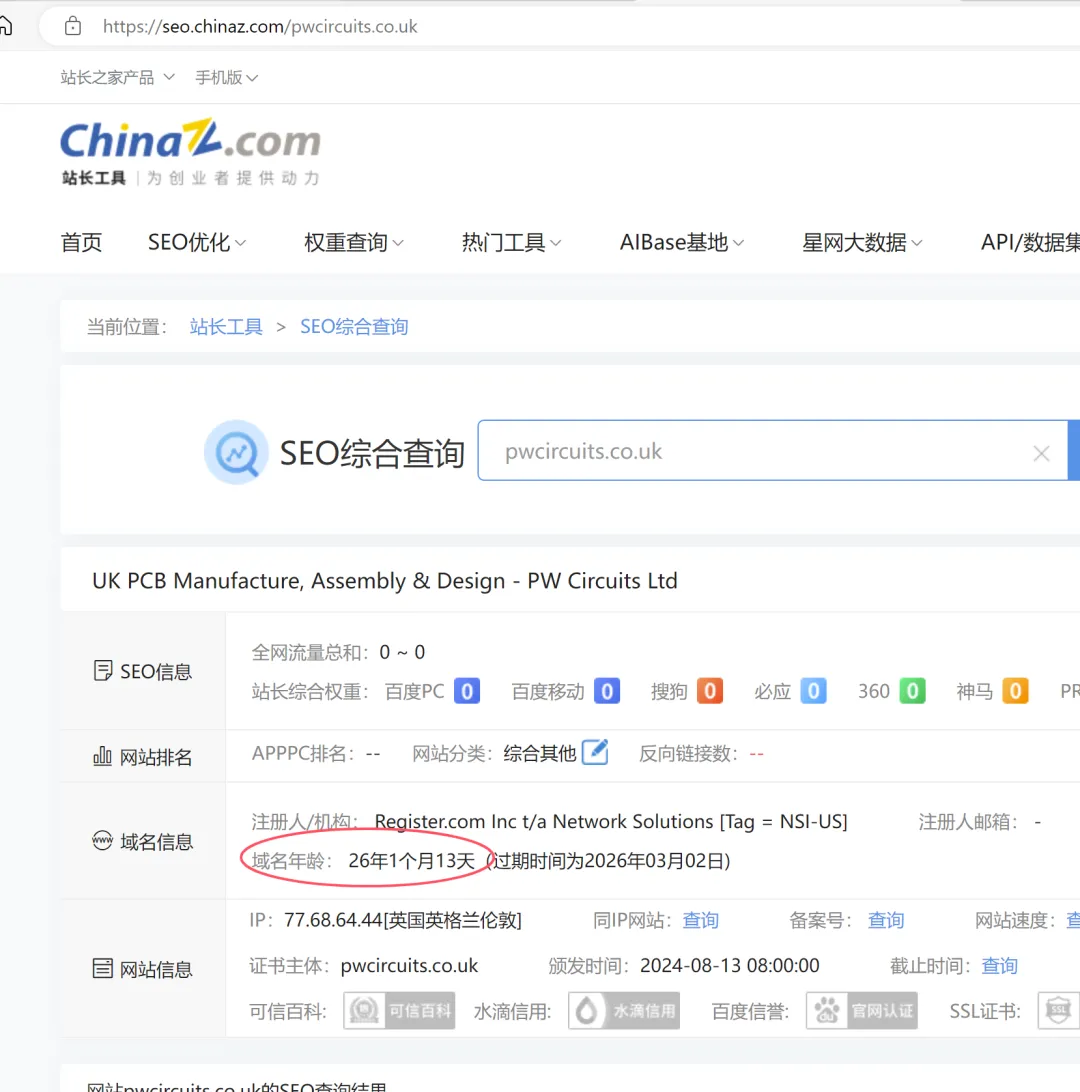Click the 证书主体 pwcircuits.co.uk value
This screenshot has height=1092, width=1080.
tap(409, 966)
